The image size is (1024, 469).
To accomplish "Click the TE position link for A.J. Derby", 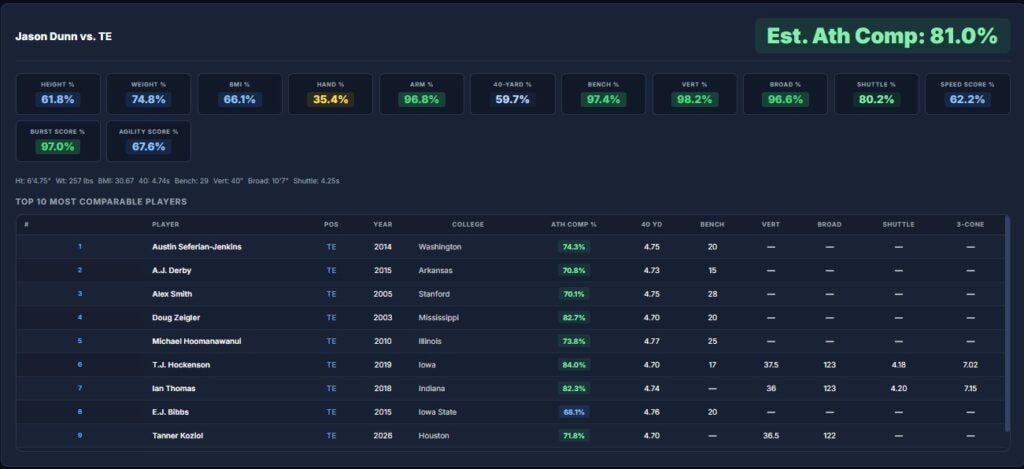I will click(x=331, y=270).
